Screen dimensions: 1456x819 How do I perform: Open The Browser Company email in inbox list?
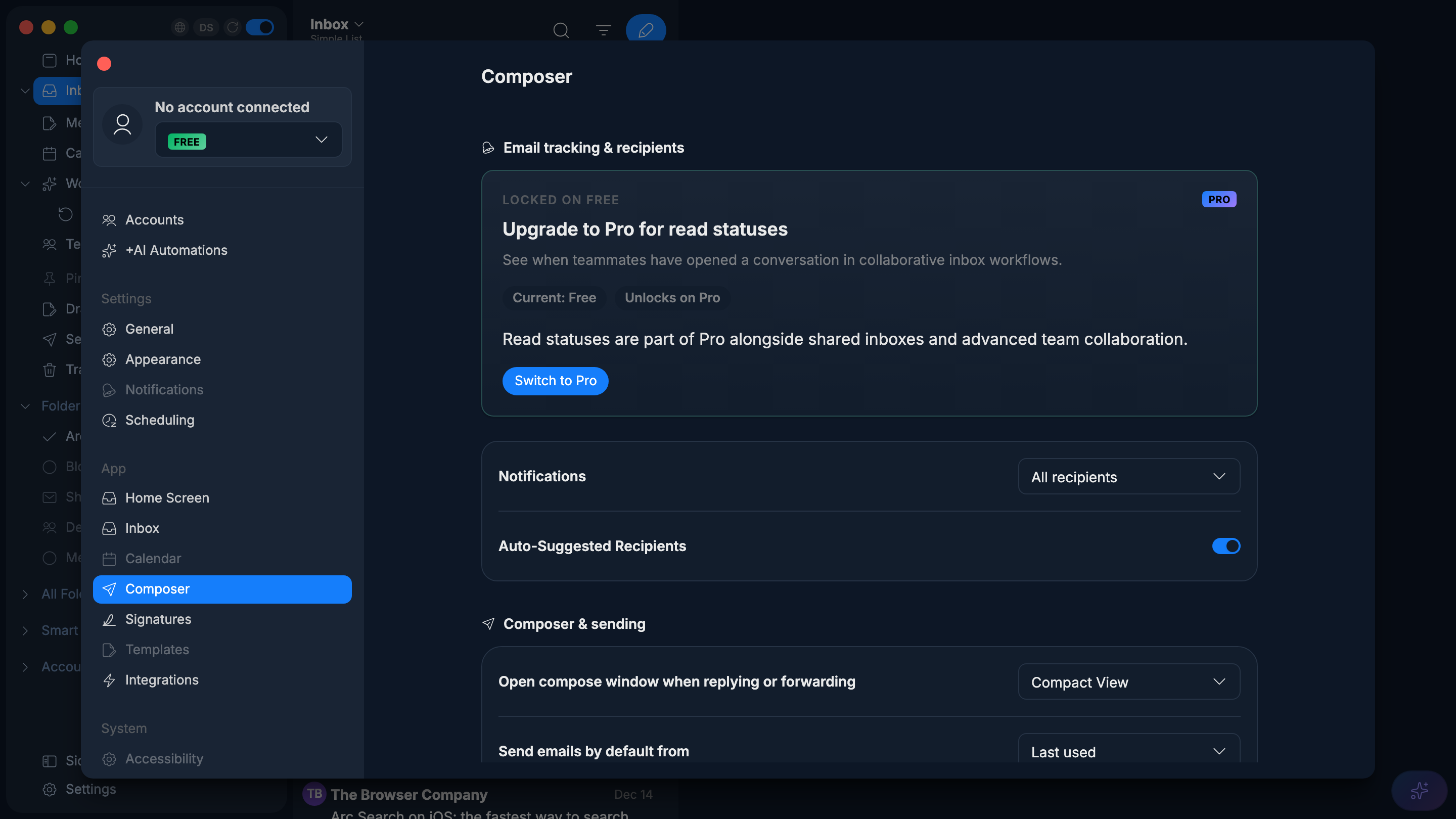coord(485,800)
